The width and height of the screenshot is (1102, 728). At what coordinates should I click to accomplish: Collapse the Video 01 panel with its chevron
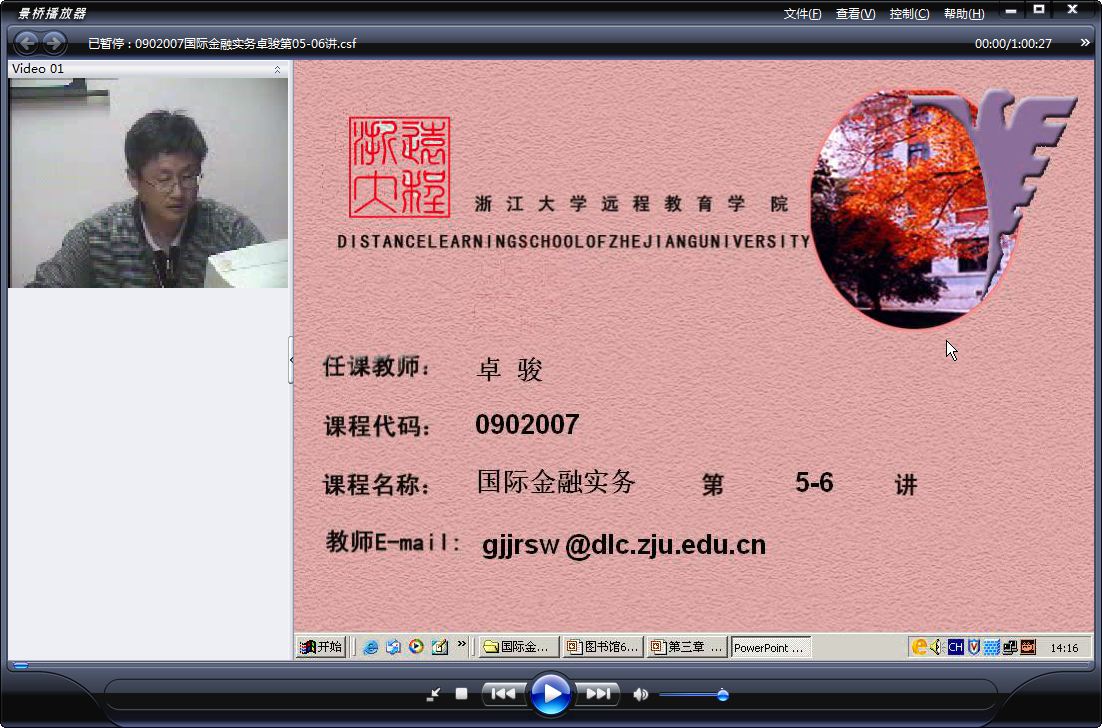pos(278,69)
